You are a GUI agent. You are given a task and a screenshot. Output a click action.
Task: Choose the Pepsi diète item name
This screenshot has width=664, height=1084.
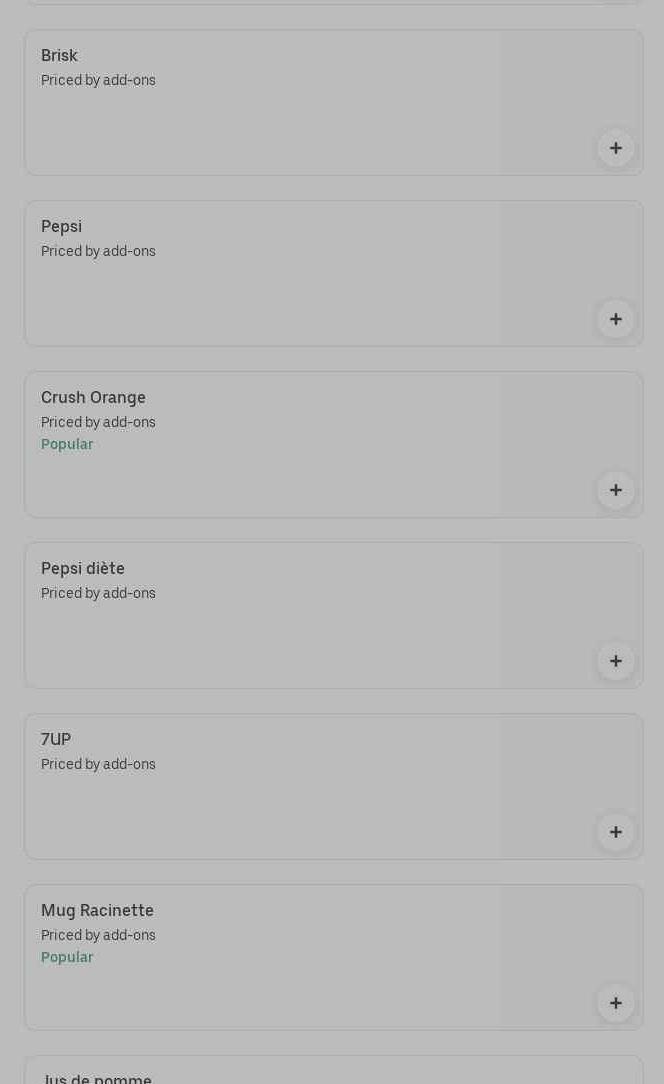click(83, 569)
